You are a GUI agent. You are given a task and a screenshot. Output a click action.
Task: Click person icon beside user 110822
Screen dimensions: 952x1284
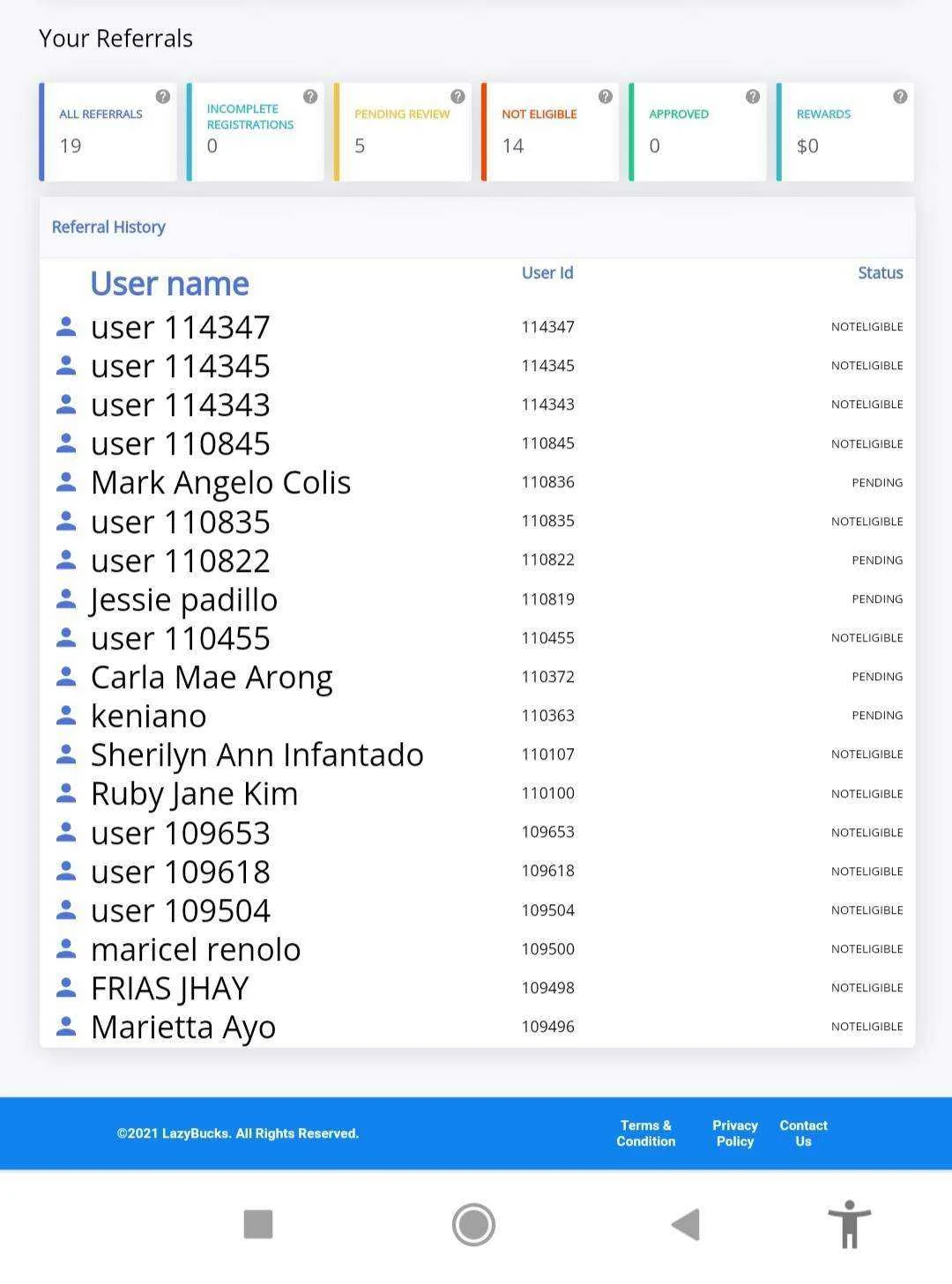point(66,560)
